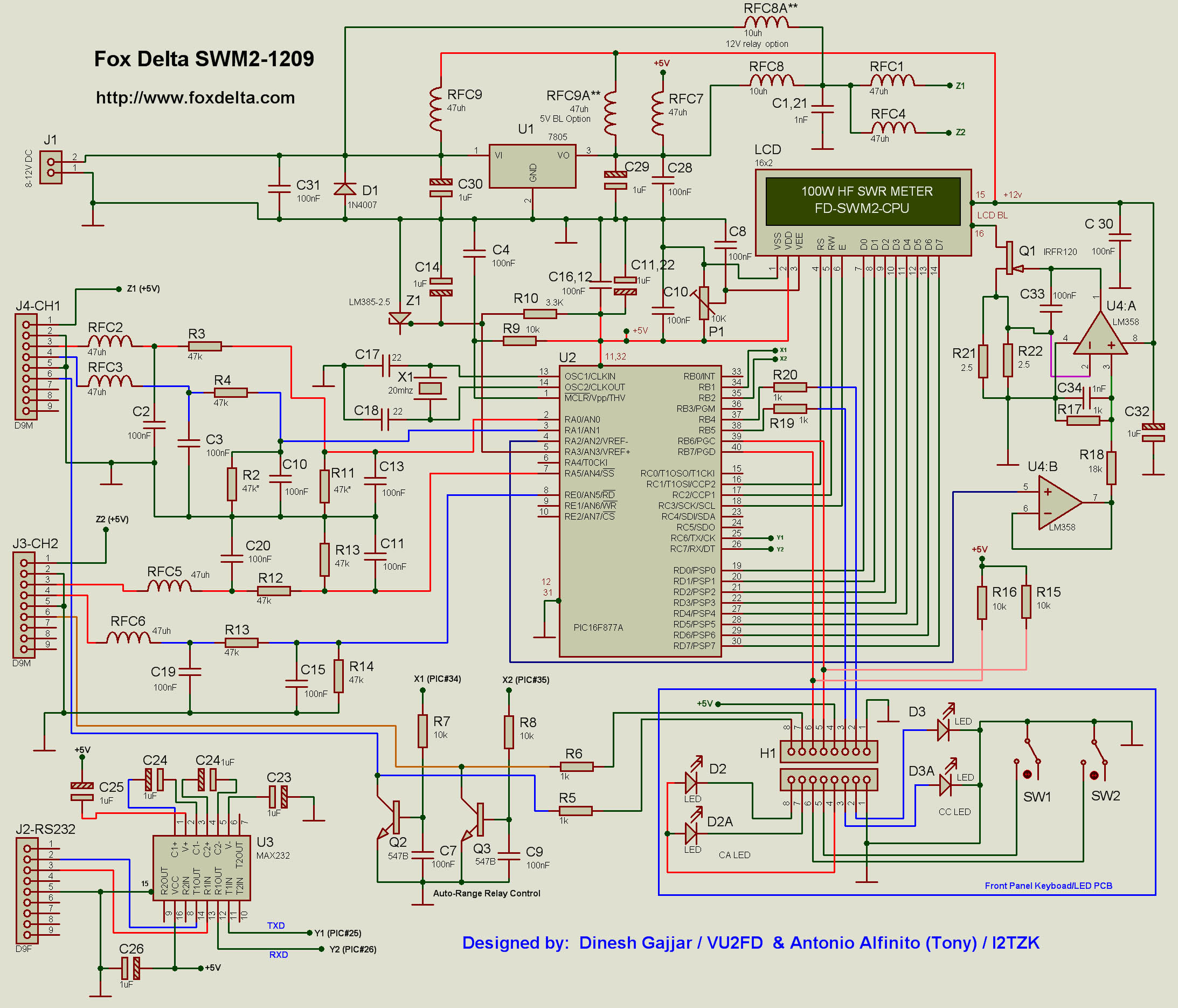Click the X1 (PIC#34) terminal label
Viewport: 1178px width, 1008px height.
pos(437,679)
